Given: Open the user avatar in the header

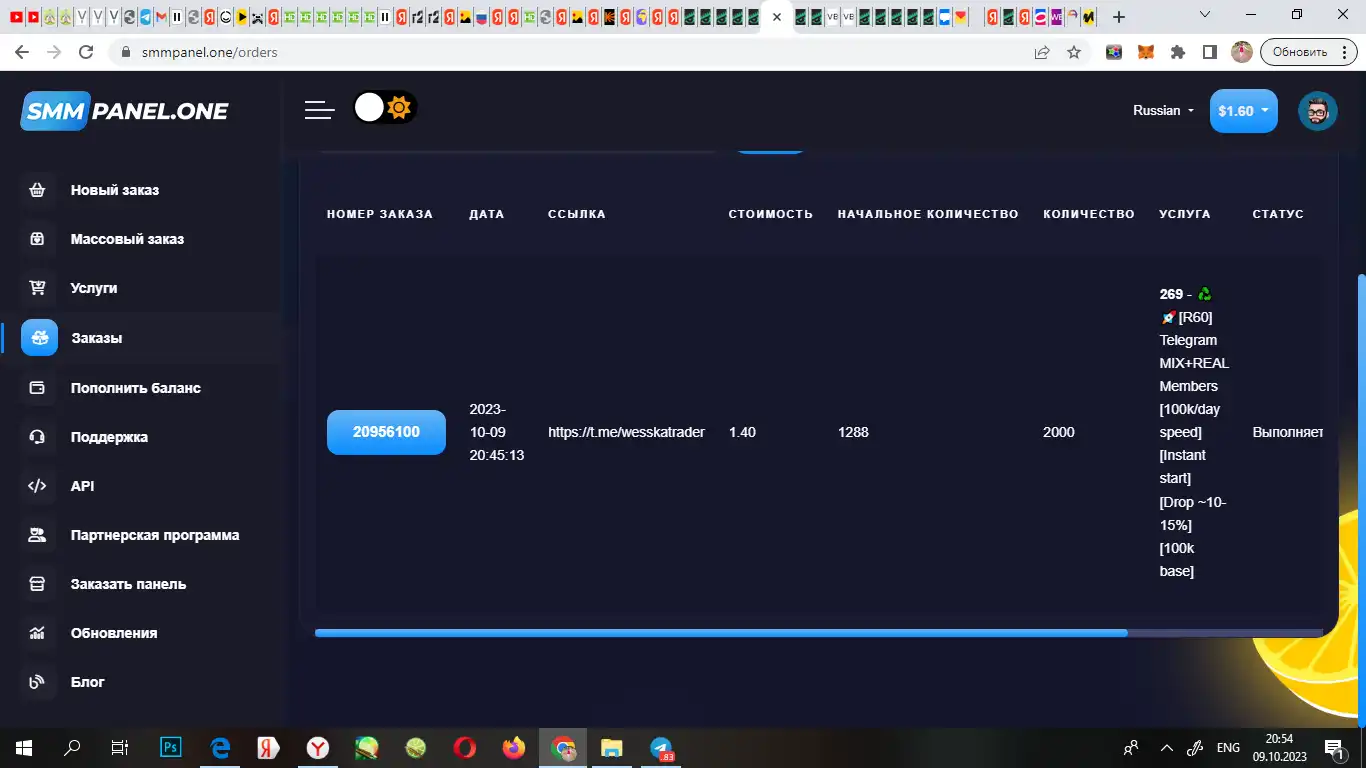Looking at the screenshot, I should [1317, 111].
